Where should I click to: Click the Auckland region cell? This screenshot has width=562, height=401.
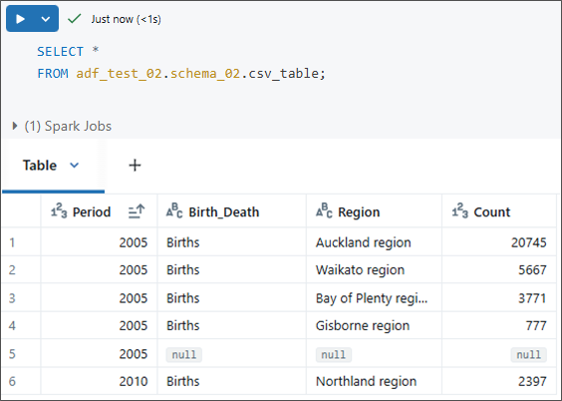click(363, 243)
